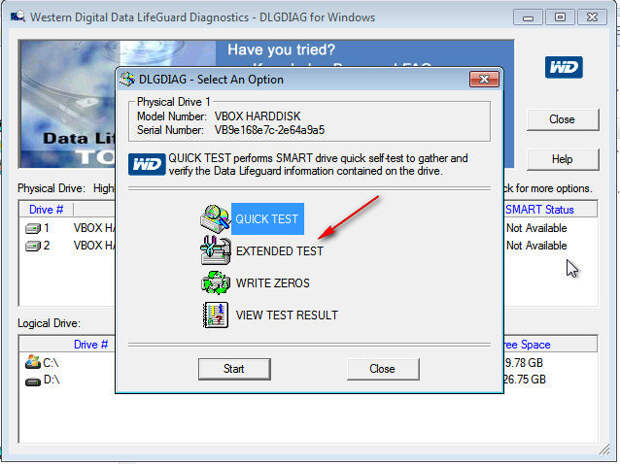Open Help in the main window
This screenshot has height=464, width=620.
pos(562,159)
